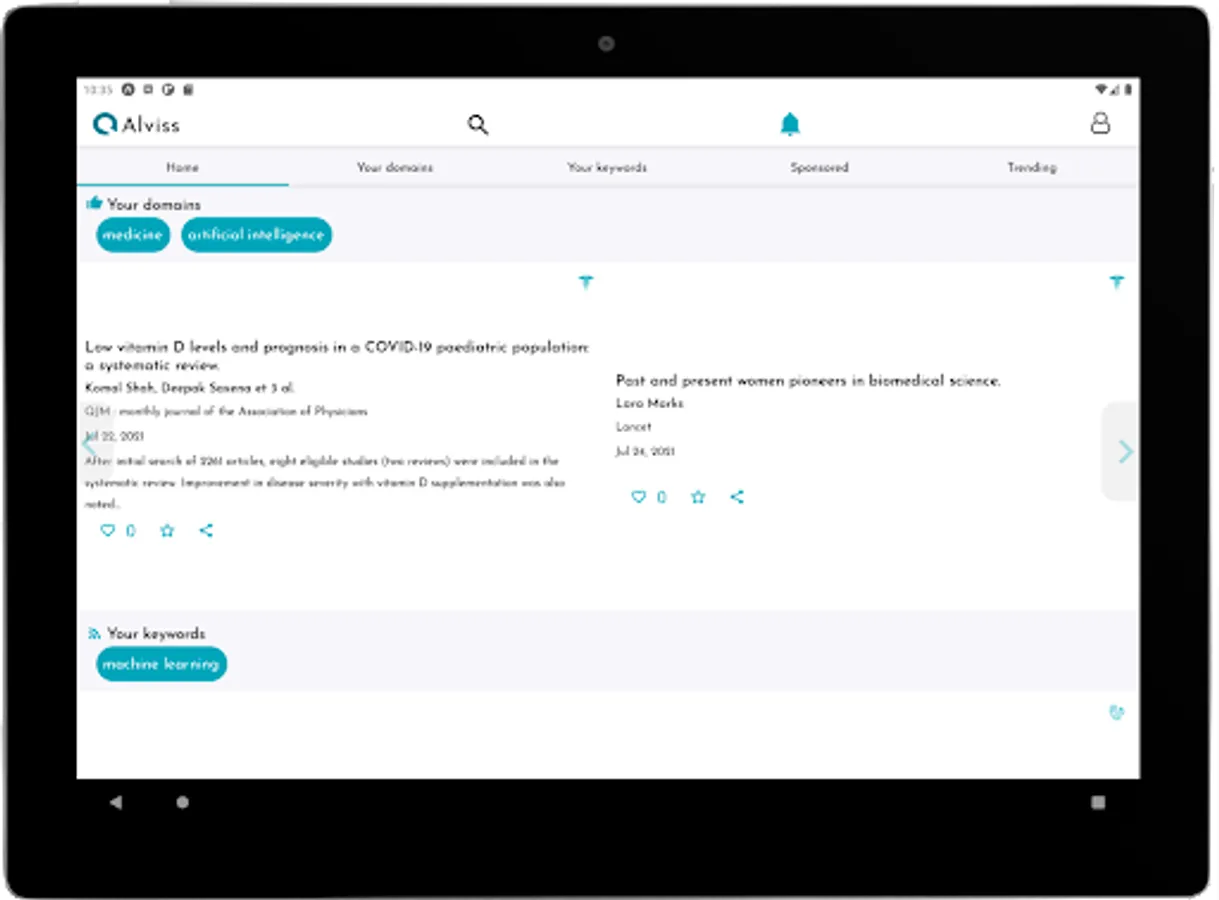
Task: Click author Lara Marks
Action: click(x=650, y=404)
